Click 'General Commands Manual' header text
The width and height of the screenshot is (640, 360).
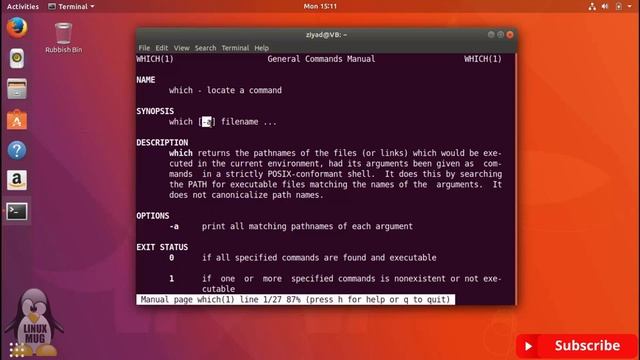tap(321, 59)
